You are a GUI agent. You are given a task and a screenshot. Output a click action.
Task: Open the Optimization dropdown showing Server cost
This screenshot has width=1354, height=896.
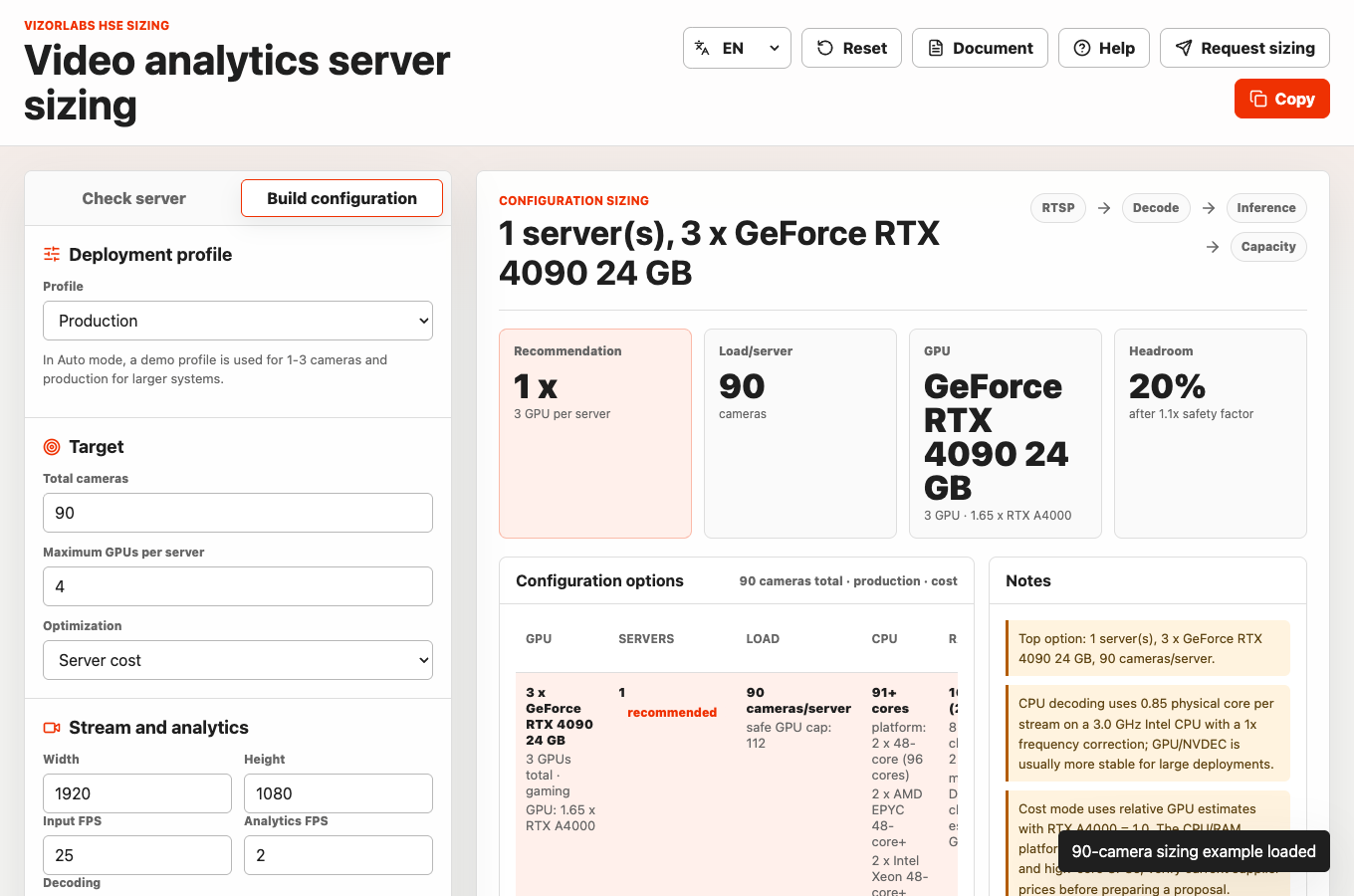point(238,660)
